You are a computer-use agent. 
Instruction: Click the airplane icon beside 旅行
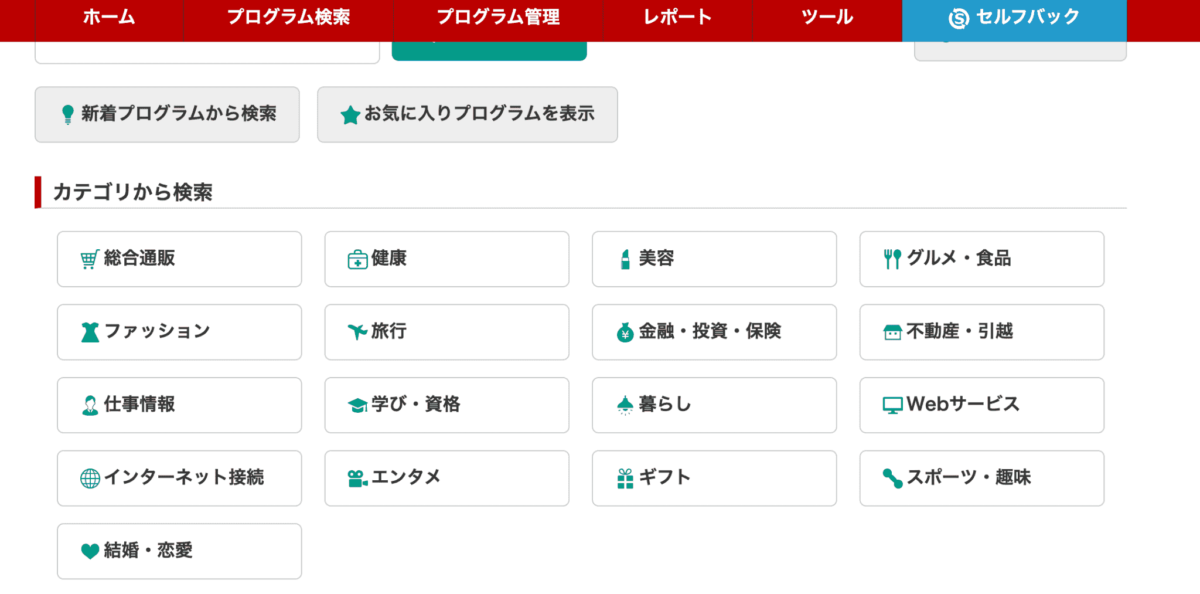click(357, 332)
